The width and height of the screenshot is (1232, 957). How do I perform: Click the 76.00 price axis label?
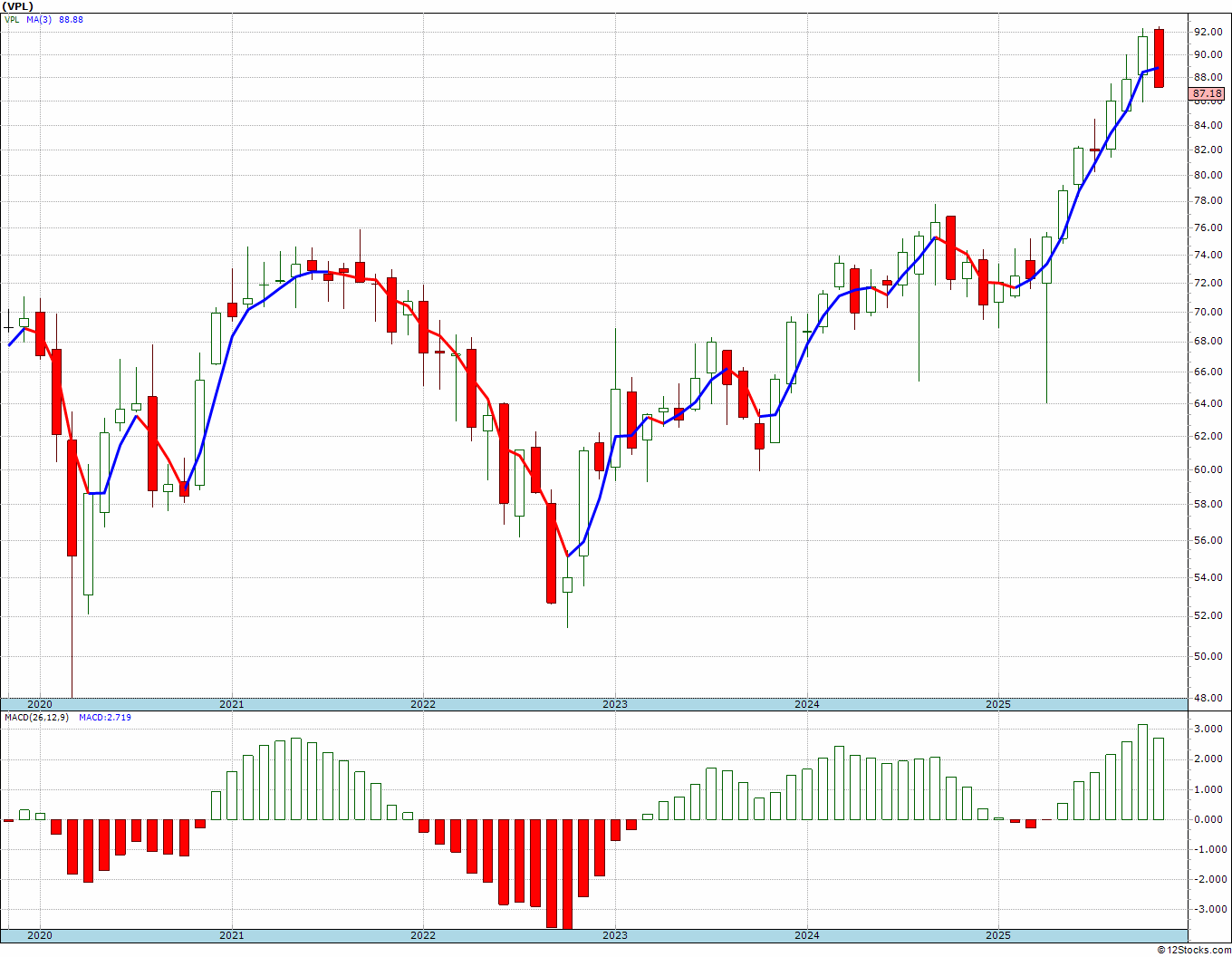click(x=1208, y=227)
